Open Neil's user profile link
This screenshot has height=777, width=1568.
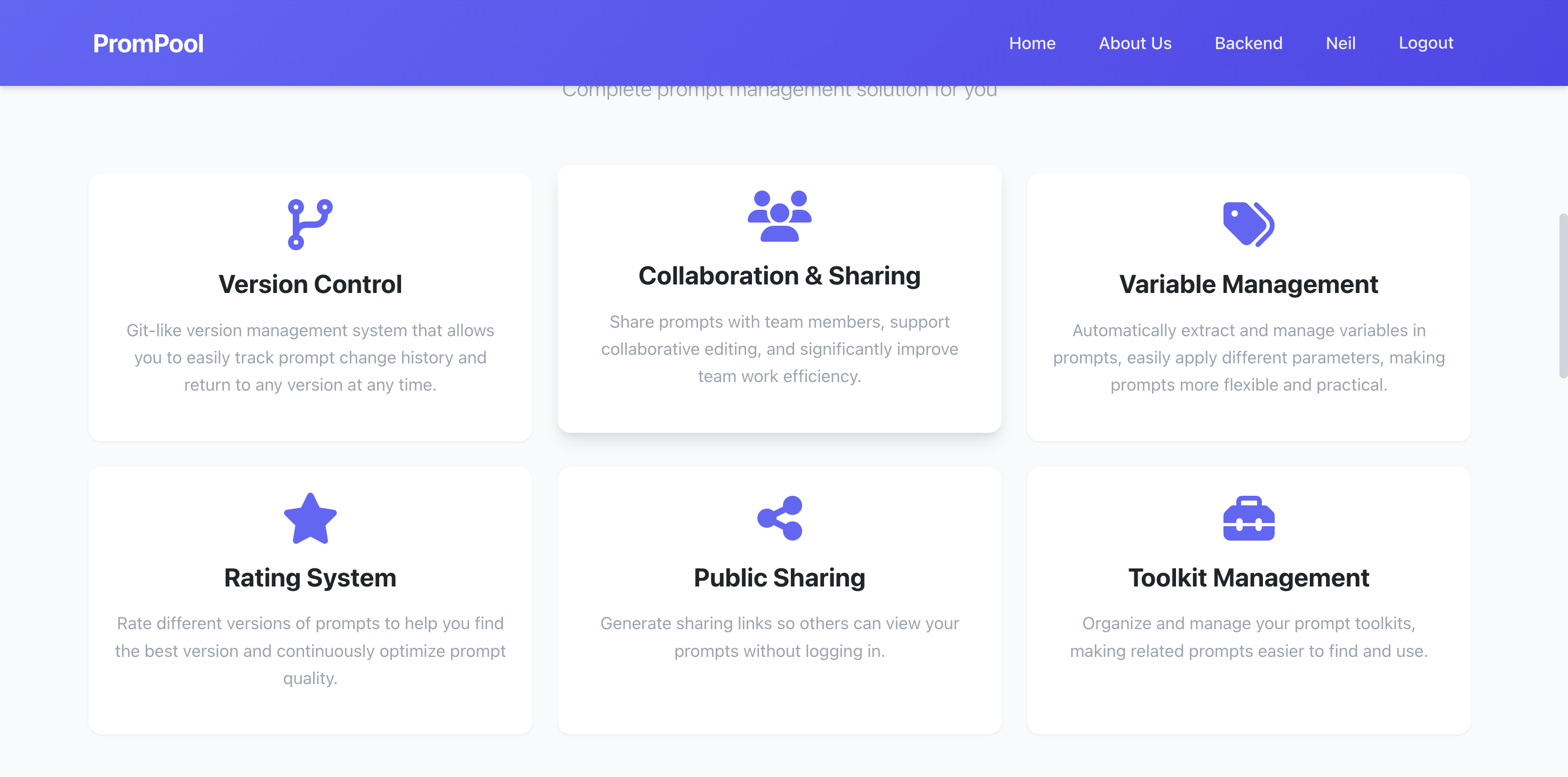pyautogui.click(x=1340, y=43)
